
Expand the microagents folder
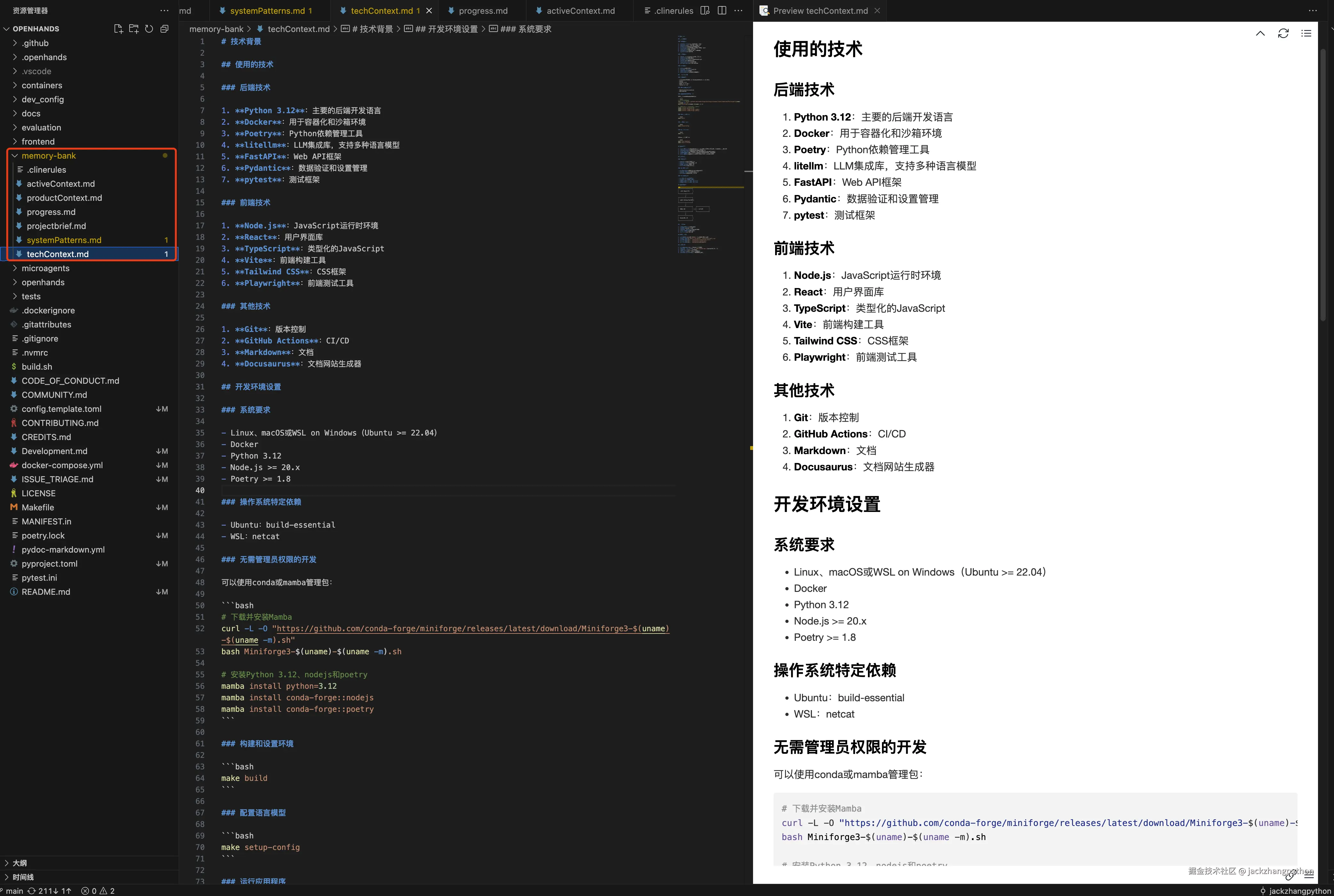point(45,268)
